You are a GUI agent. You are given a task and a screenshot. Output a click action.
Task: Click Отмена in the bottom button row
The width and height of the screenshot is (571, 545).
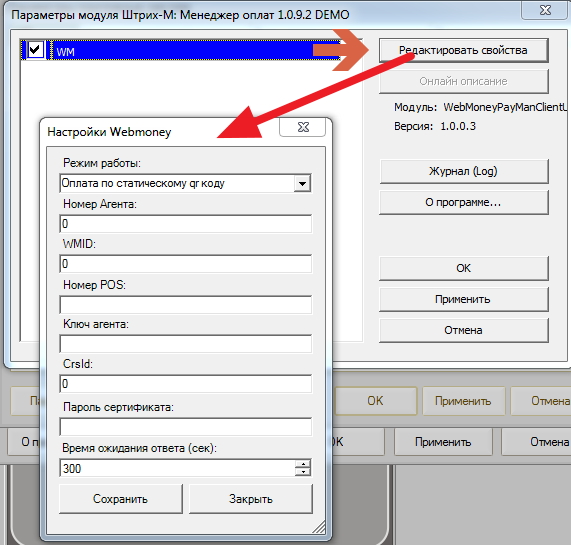click(x=536, y=442)
